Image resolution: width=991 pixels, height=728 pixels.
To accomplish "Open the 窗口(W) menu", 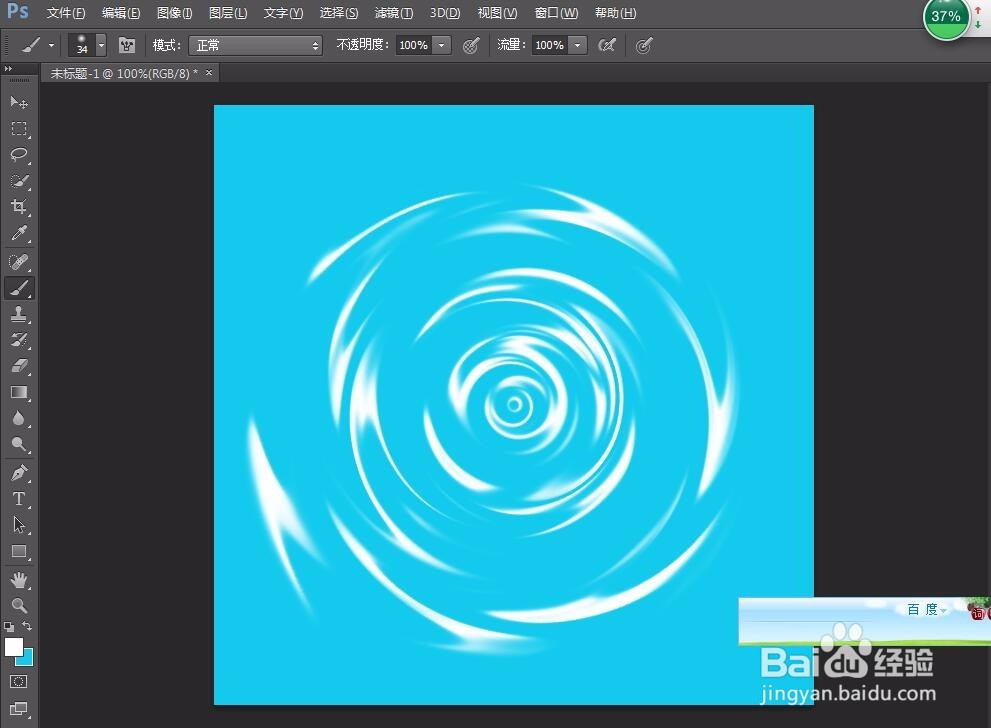I will click(x=556, y=13).
